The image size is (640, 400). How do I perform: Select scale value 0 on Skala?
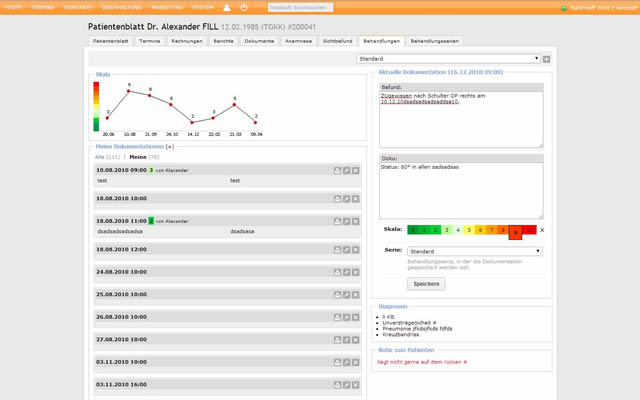click(413, 230)
